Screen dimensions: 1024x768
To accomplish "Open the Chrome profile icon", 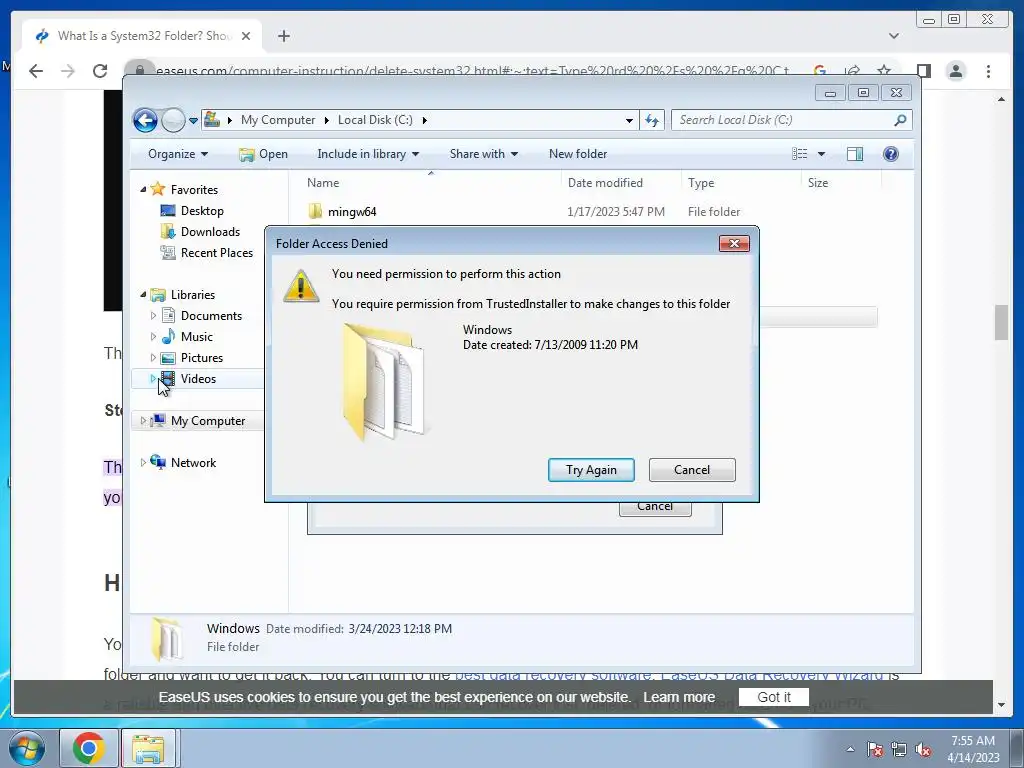I will point(956,71).
